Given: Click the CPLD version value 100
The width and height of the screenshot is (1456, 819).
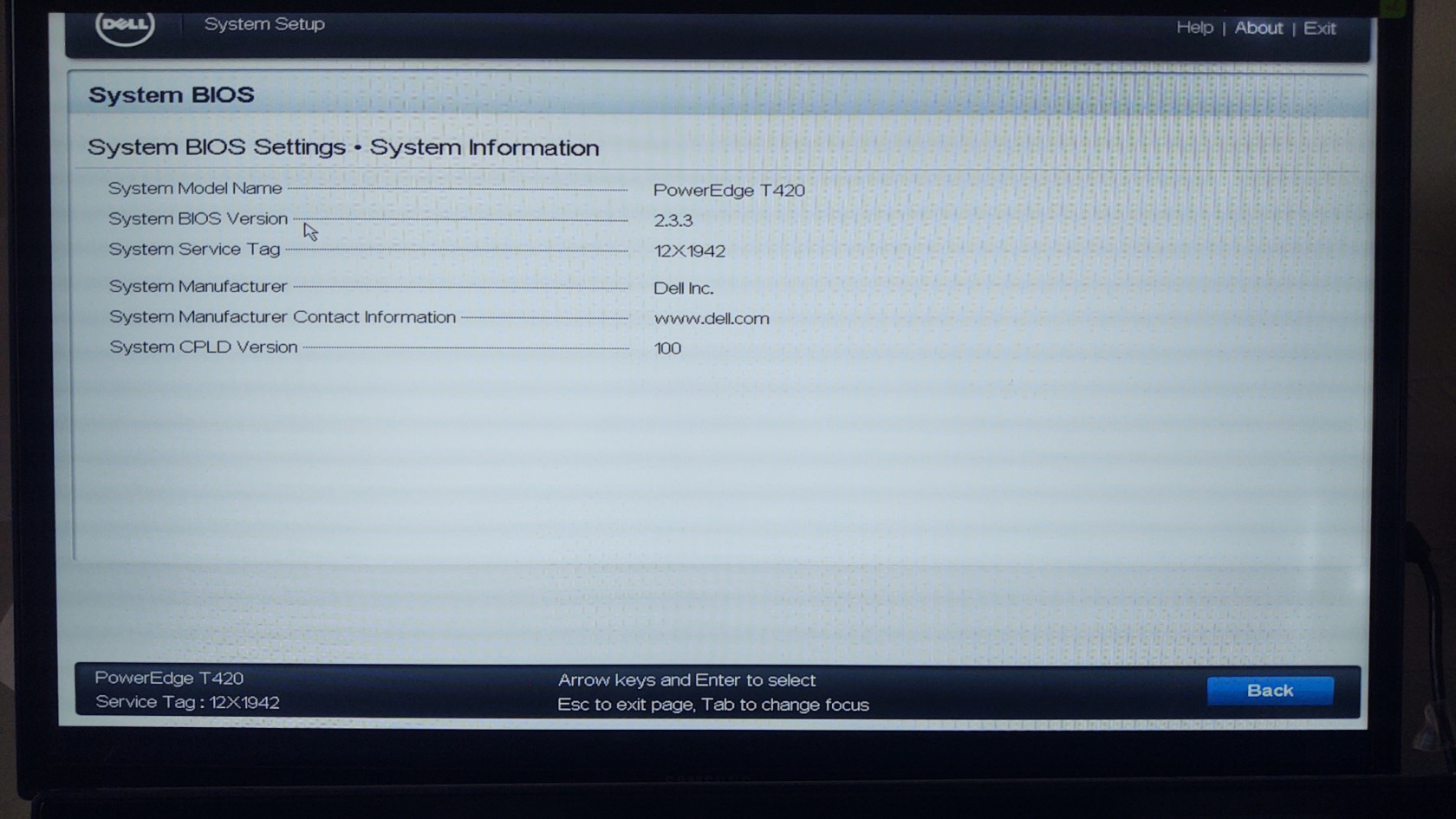Looking at the screenshot, I should tap(667, 348).
